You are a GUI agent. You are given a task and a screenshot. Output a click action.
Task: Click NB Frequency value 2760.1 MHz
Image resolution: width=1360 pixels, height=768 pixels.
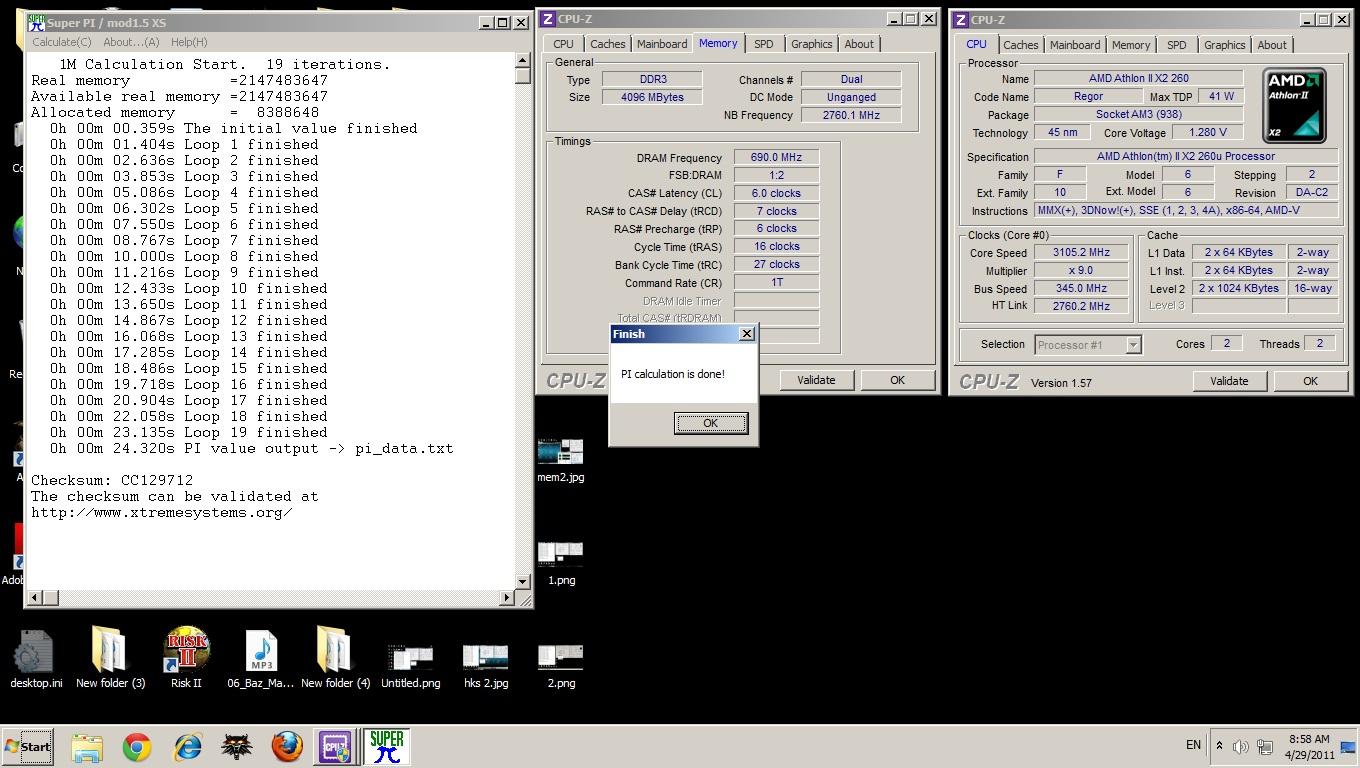point(851,115)
